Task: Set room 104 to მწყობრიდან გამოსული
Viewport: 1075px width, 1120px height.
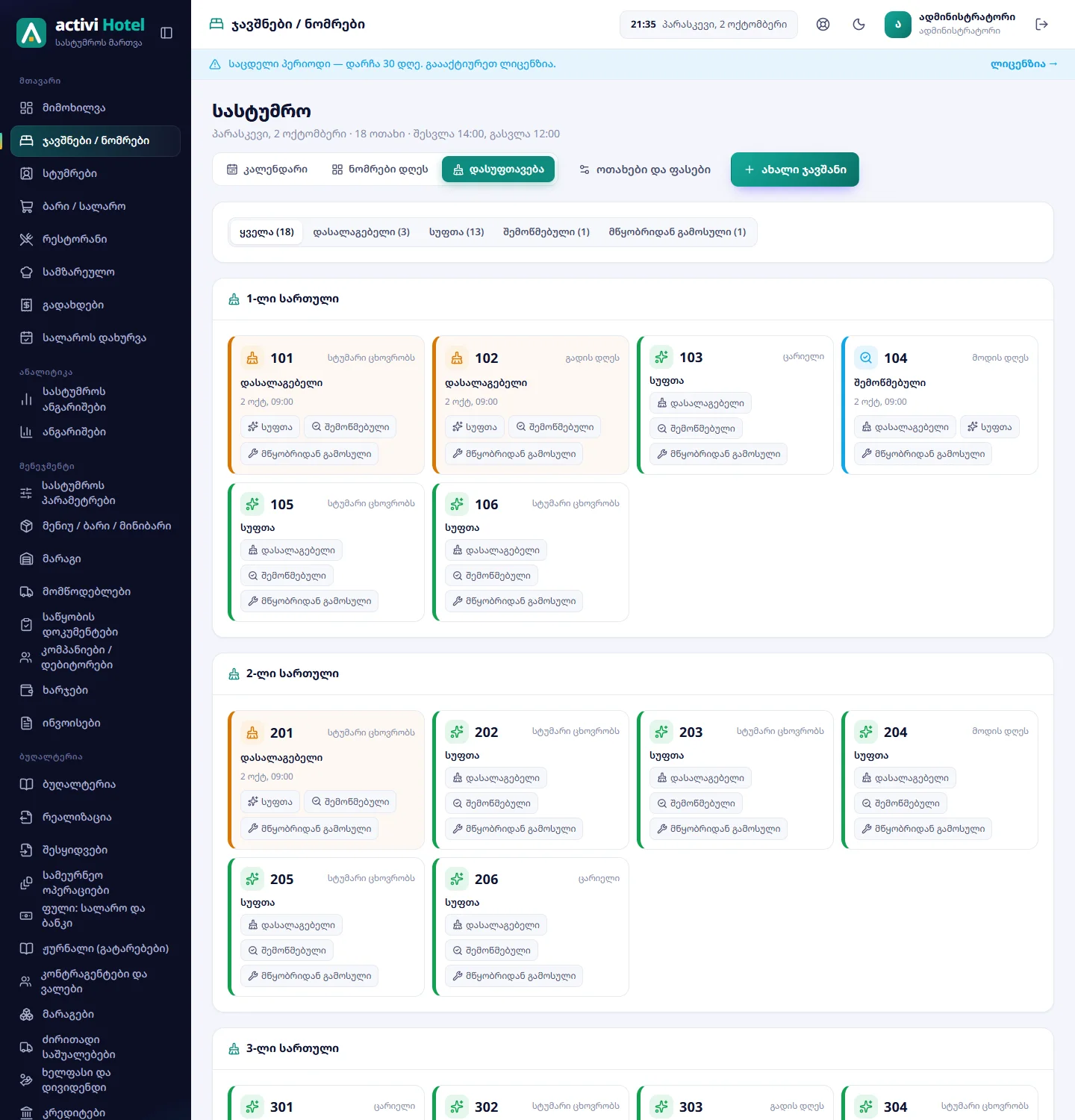Action: coord(923,454)
